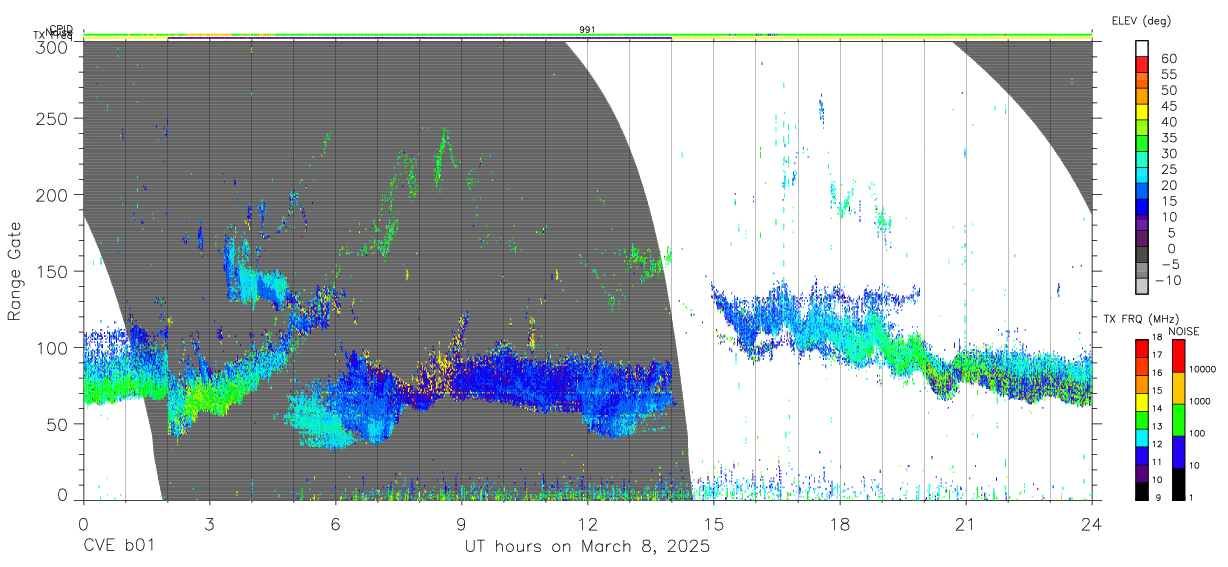Viewport: 1228px width, 567px height.
Task: Click the black bottom segment of the TX FRQ color bar
Action: (x=1142, y=492)
